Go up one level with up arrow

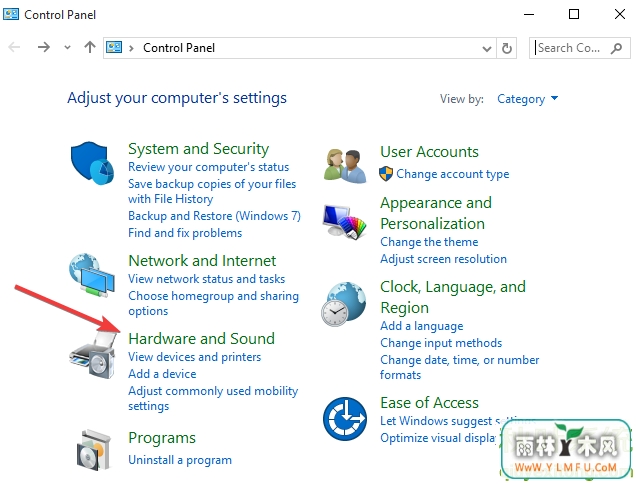90,47
